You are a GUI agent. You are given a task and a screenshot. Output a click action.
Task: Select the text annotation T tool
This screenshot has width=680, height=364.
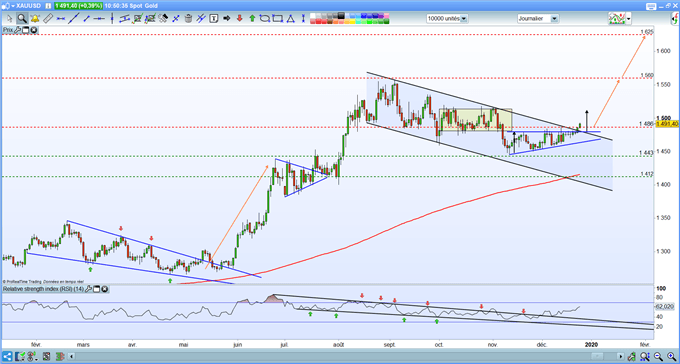point(214,18)
